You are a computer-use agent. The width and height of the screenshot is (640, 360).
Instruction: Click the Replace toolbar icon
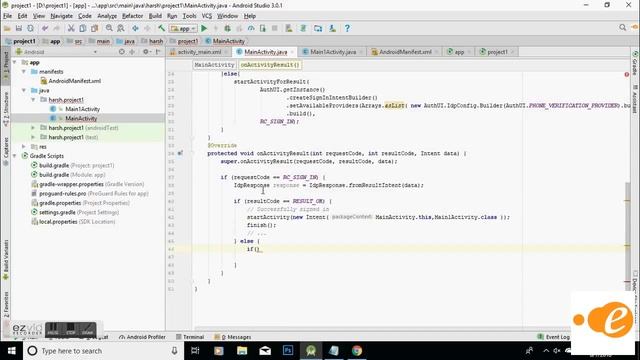[x=121, y=28]
